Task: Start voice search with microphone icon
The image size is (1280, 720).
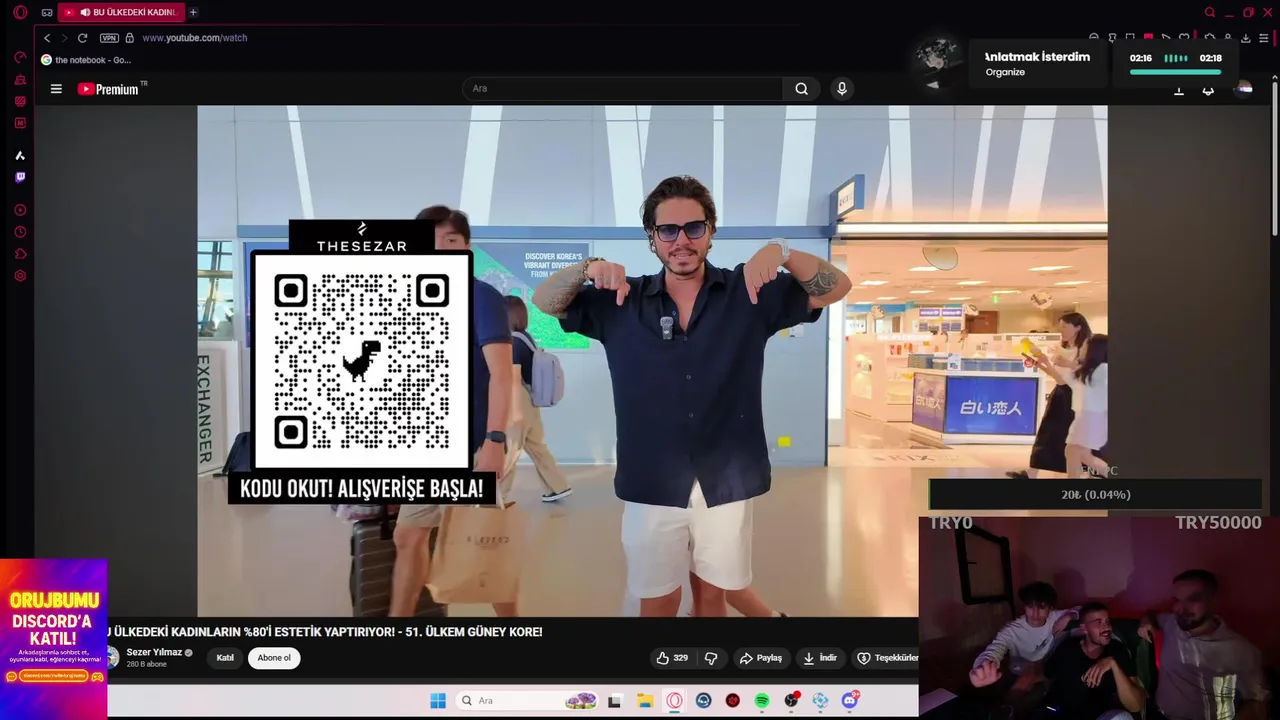Action: pos(842,89)
